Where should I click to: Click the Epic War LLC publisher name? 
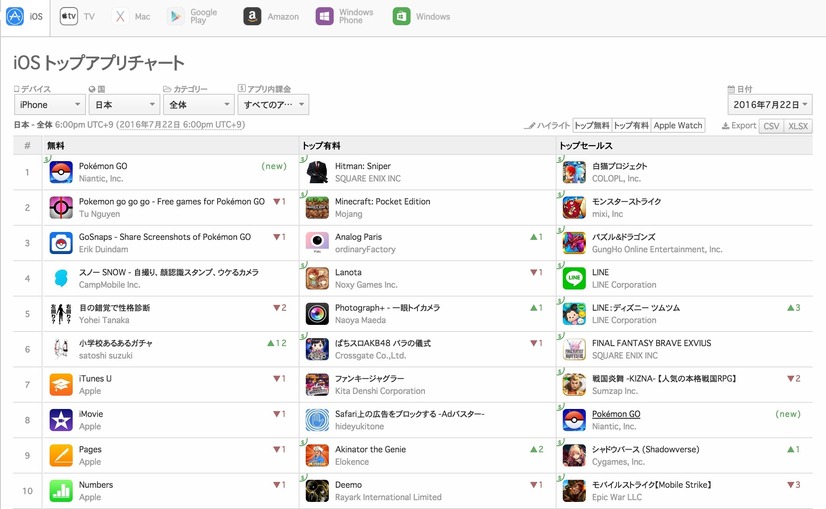(617, 497)
